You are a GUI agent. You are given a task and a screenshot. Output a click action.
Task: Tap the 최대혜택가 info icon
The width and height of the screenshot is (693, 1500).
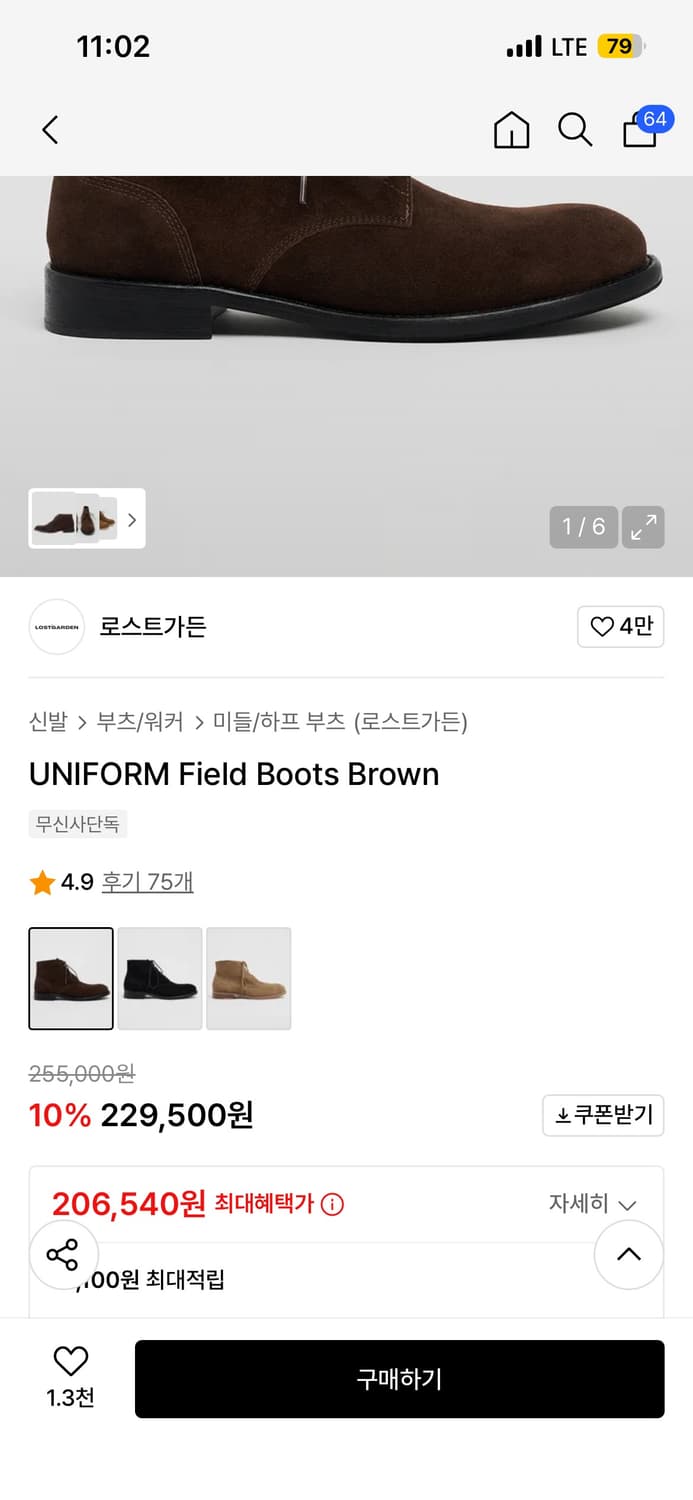tap(330, 1204)
